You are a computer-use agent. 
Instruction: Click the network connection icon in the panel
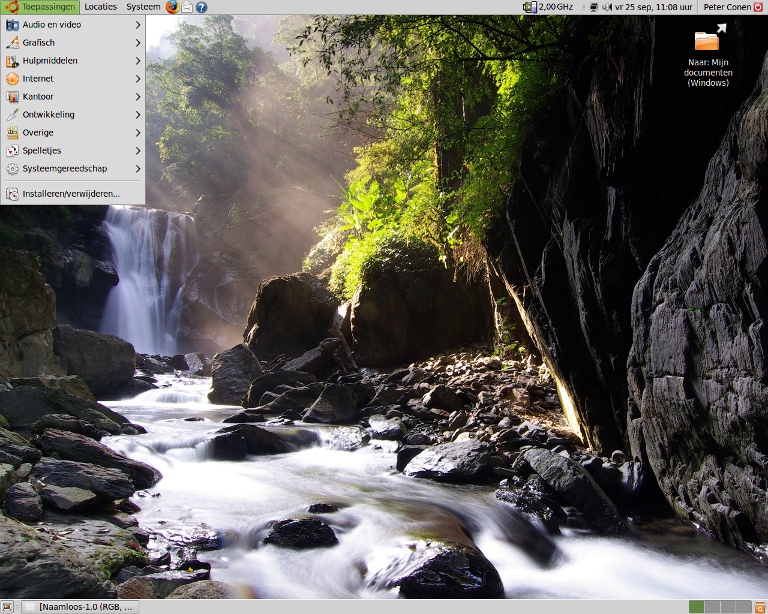tap(594, 7)
